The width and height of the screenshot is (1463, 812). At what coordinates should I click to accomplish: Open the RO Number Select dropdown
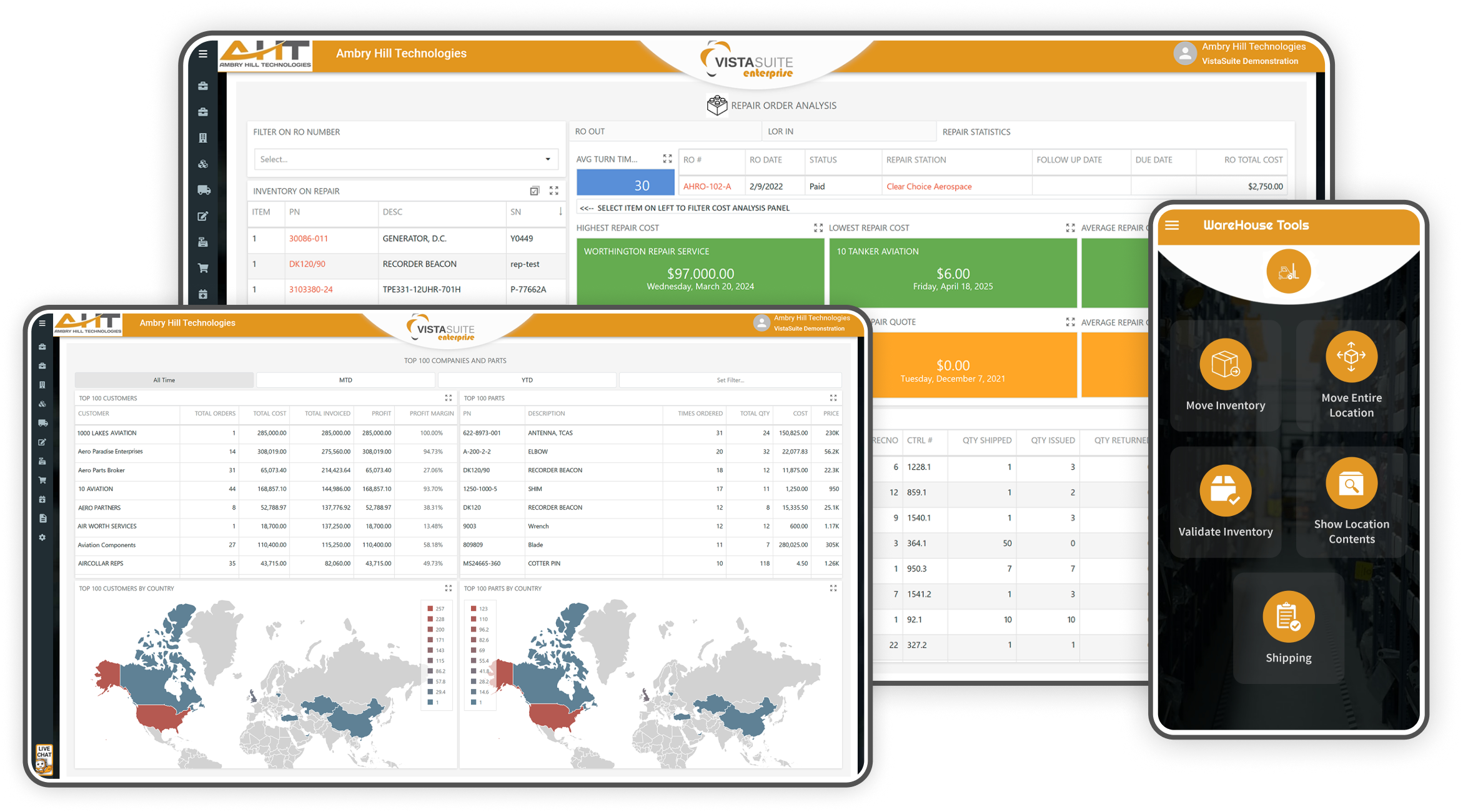(x=406, y=159)
